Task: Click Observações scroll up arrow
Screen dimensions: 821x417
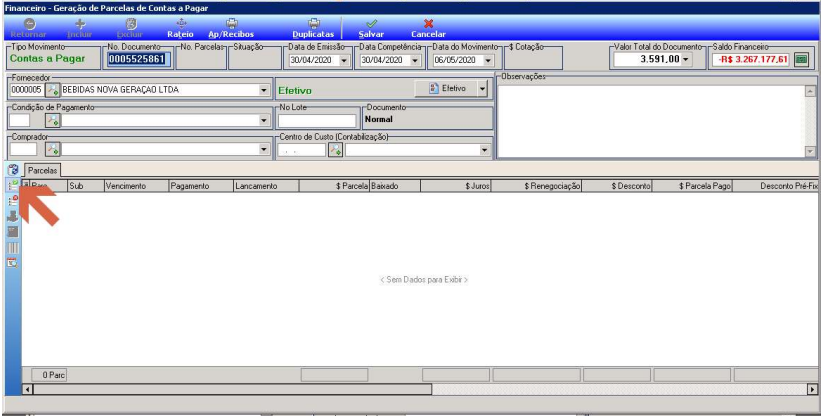Action: coord(810,91)
